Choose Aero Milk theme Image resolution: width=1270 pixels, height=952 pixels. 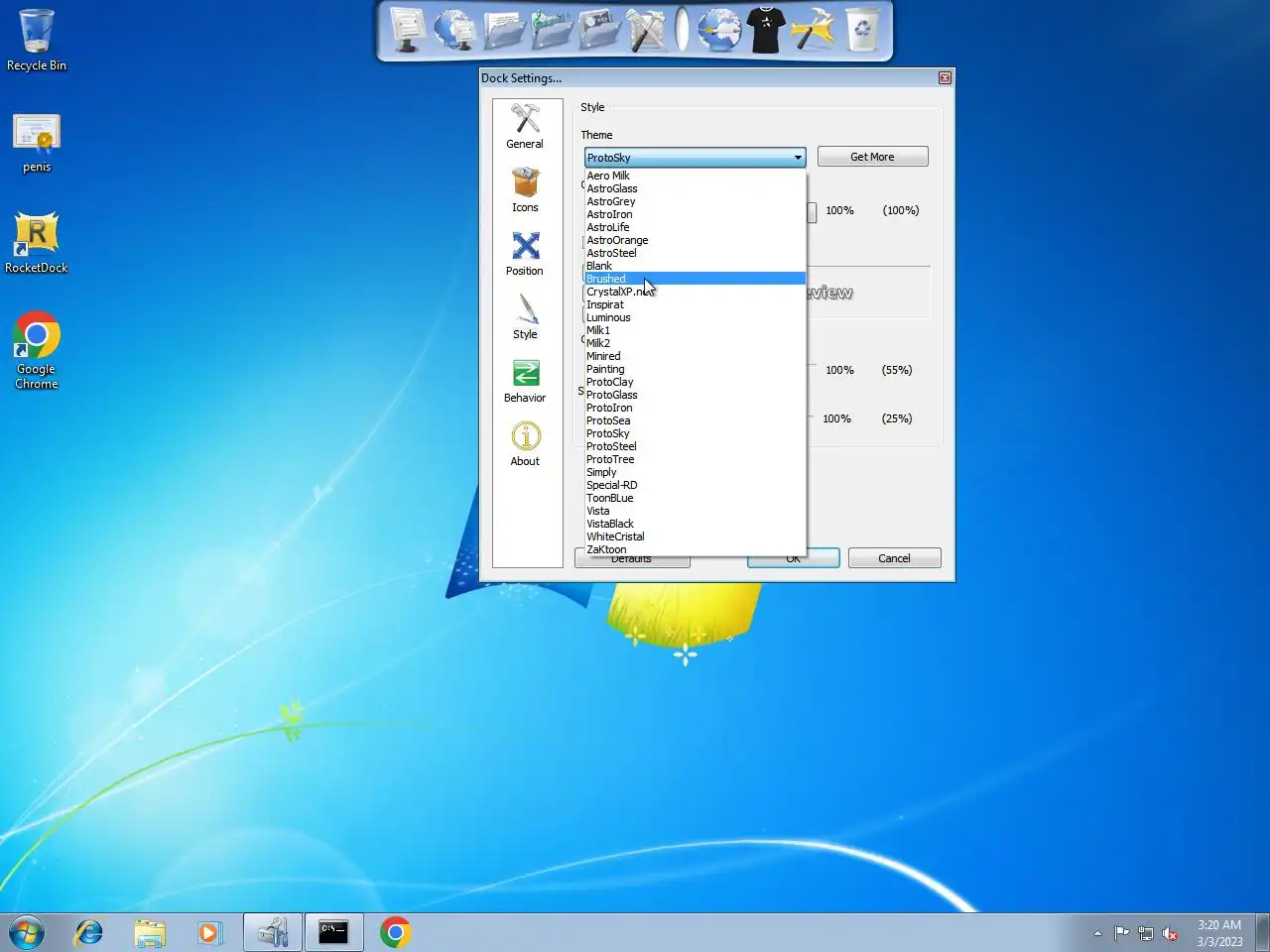point(695,176)
